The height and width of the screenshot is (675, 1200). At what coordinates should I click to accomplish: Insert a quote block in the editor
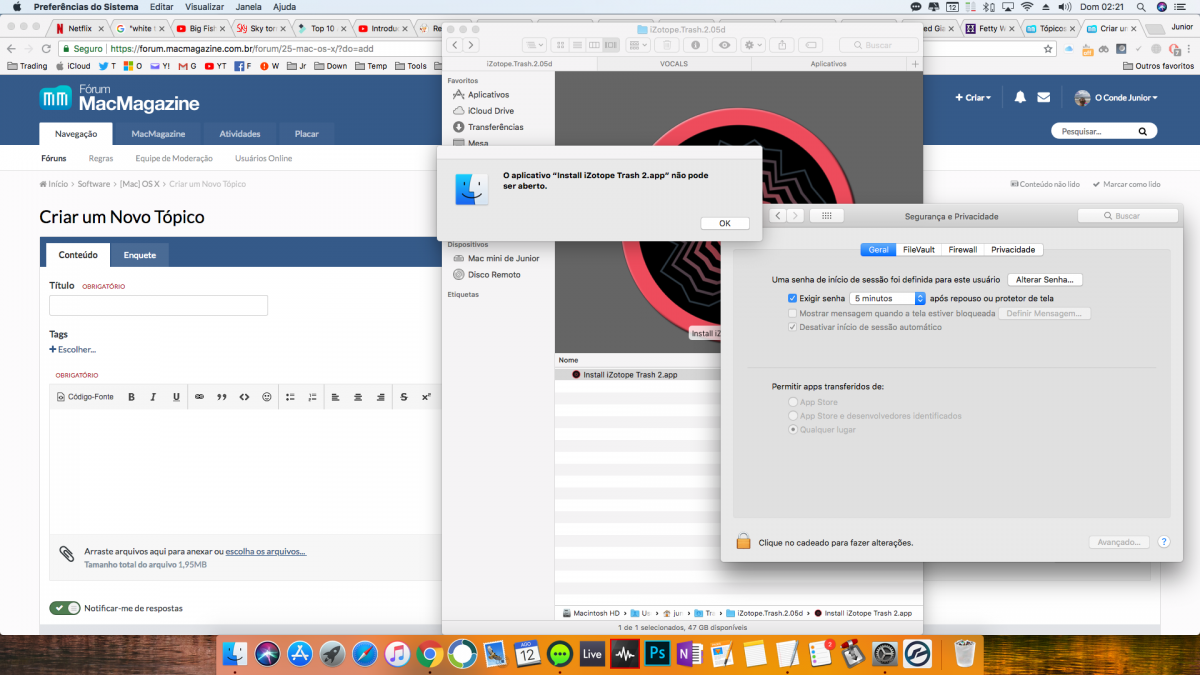click(x=222, y=397)
